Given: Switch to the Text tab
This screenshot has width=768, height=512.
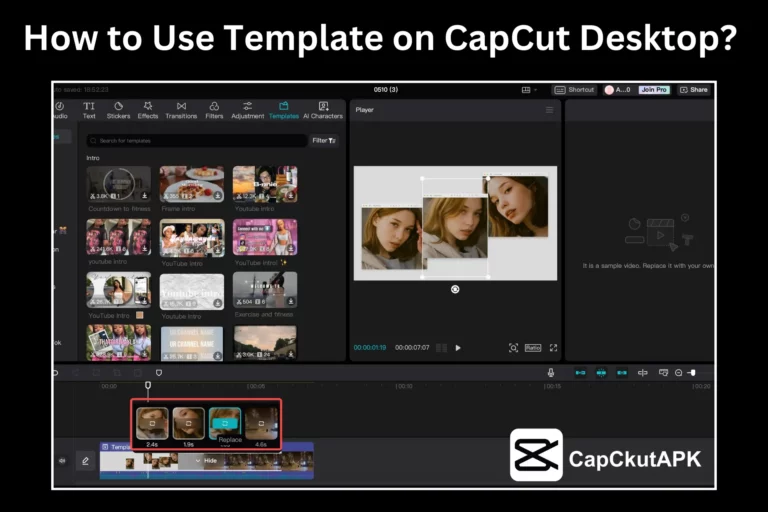Looking at the screenshot, I should 89,110.
